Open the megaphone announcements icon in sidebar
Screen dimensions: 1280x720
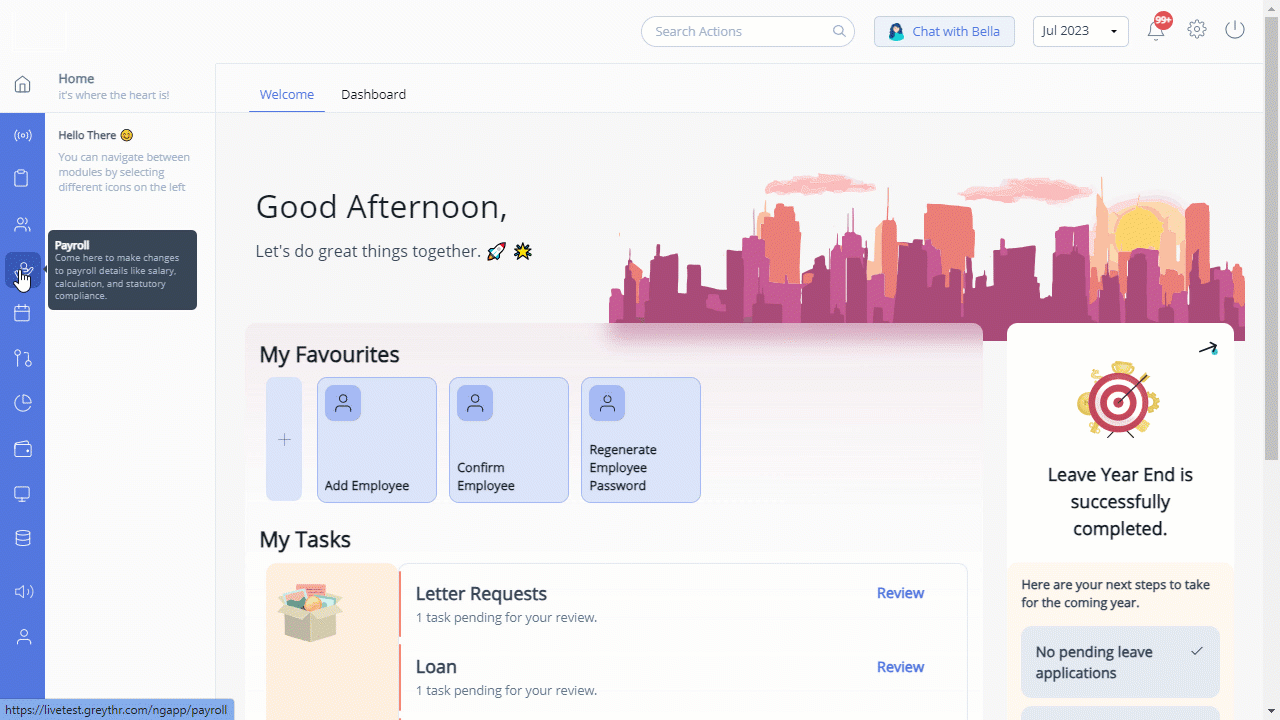pyautogui.click(x=22, y=592)
